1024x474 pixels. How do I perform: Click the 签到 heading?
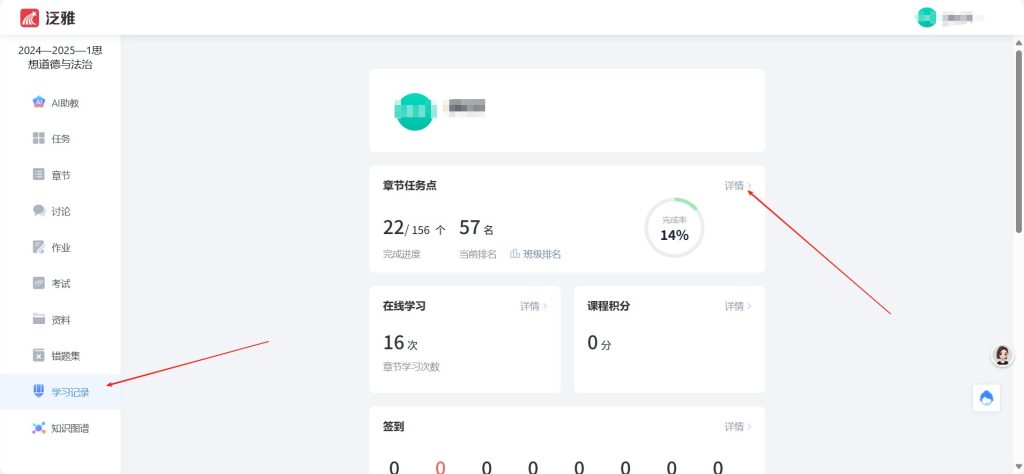pyautogui.click(x=393, y=426)
